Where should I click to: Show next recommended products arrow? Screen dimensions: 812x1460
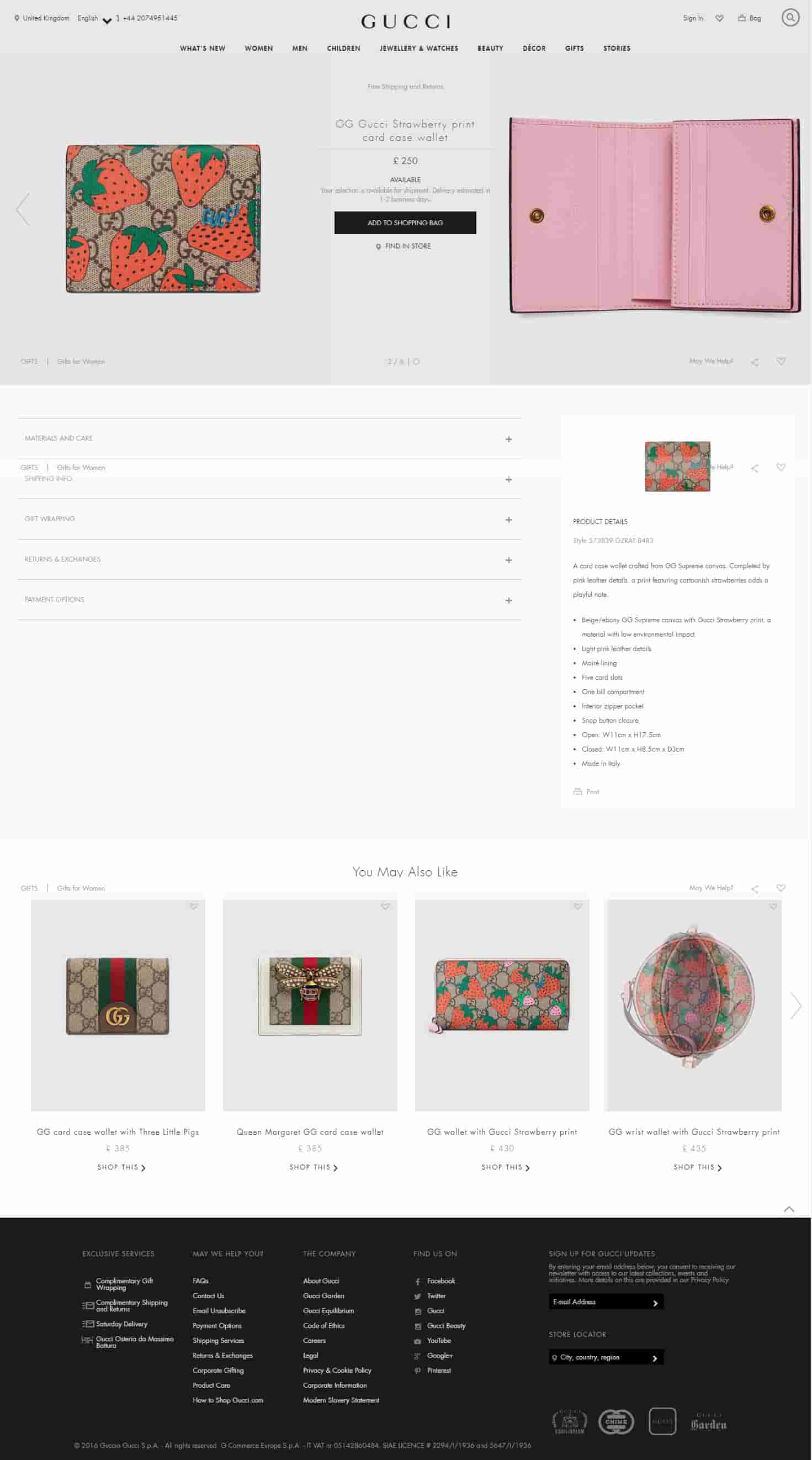[x=795, y=1006]
